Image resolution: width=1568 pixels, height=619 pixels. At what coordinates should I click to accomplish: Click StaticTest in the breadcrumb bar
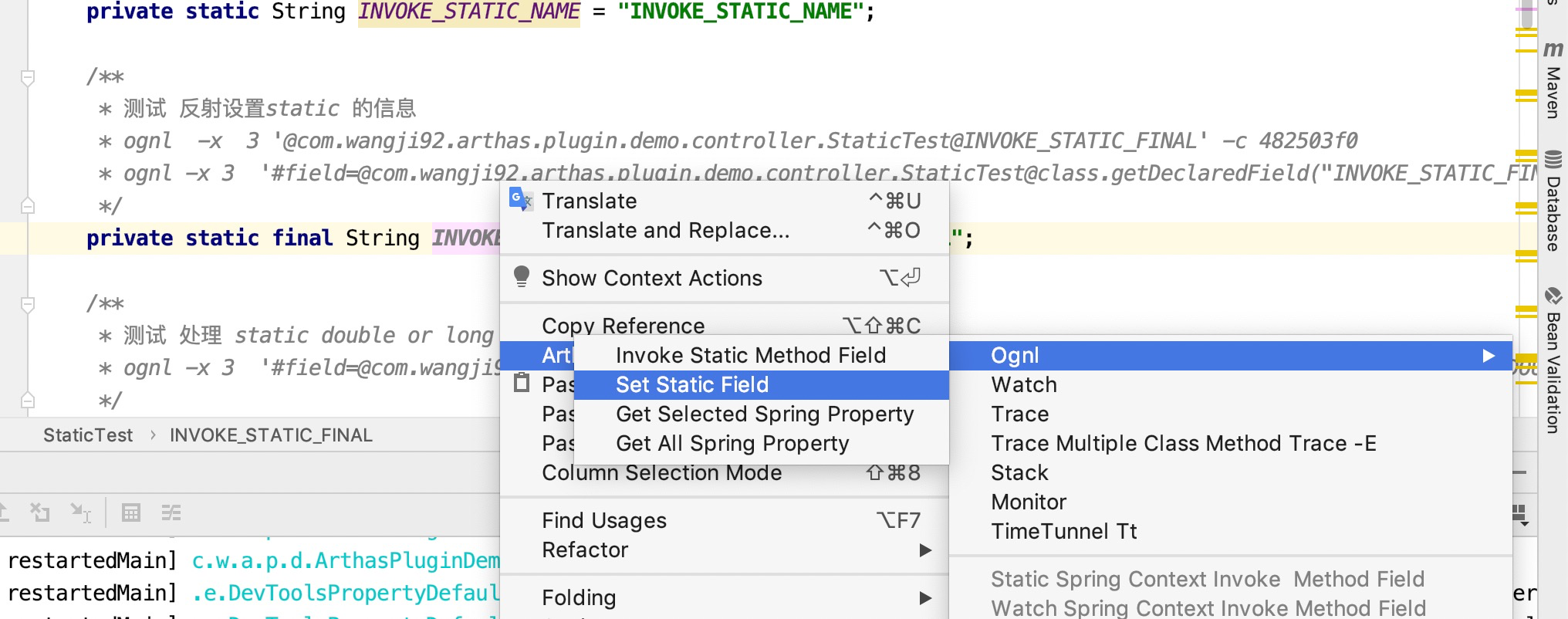click(x=88, y=435)
